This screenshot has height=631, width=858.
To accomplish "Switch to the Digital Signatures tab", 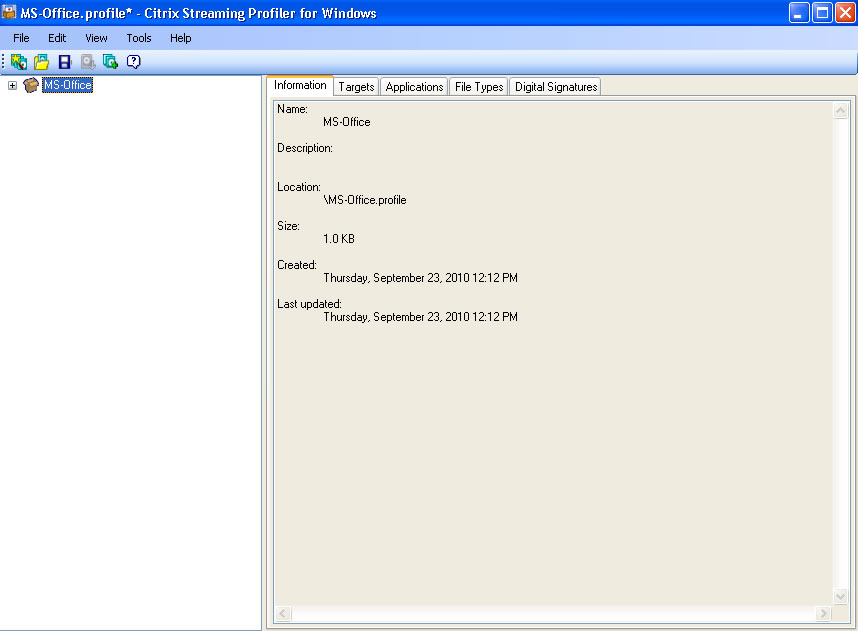I will tap(556, 87).
